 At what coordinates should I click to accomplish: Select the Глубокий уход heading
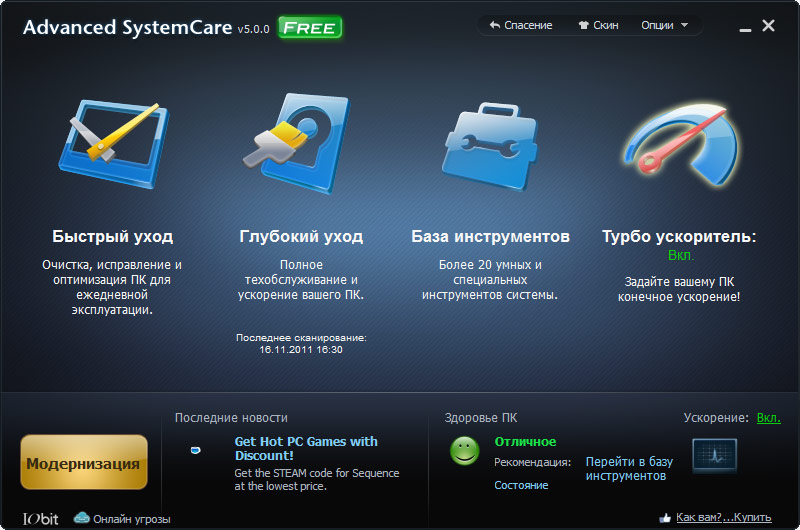tap(301, 236)
